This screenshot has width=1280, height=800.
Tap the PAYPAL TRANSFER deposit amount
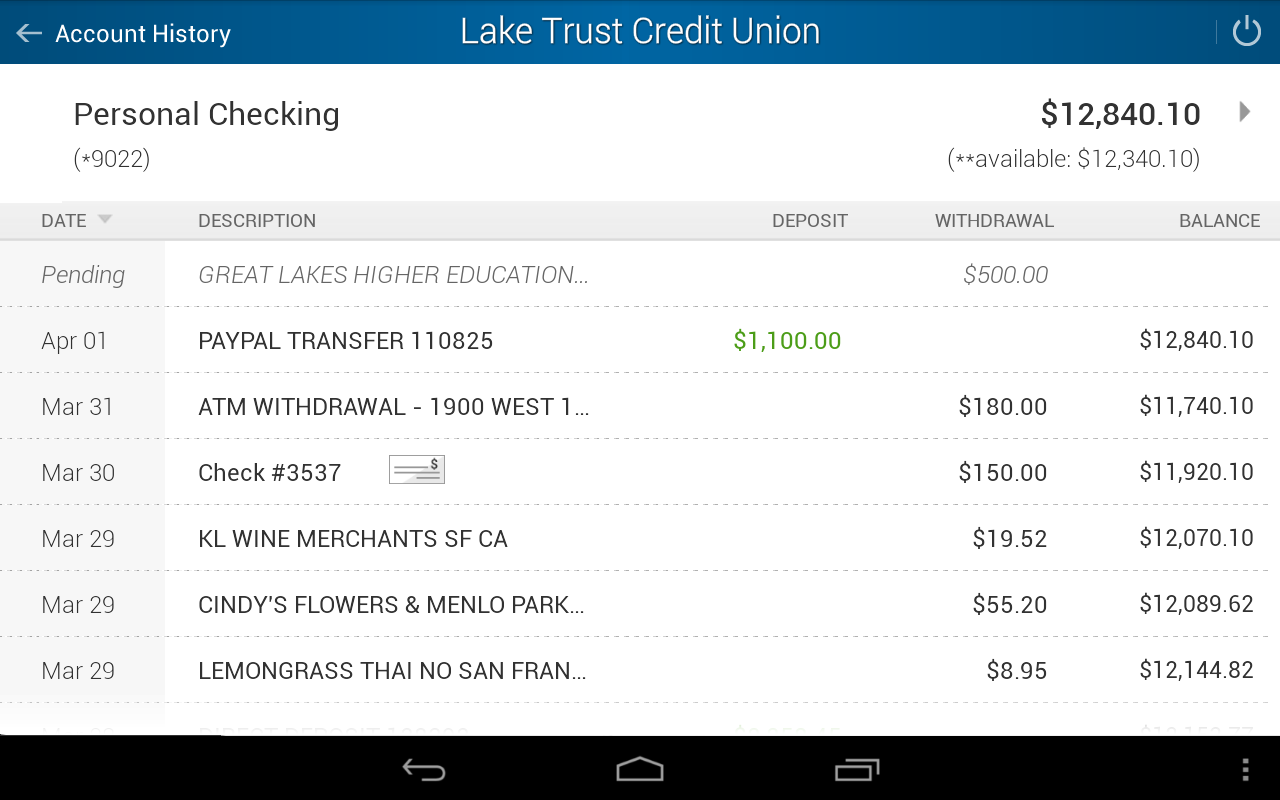(787, 340)
